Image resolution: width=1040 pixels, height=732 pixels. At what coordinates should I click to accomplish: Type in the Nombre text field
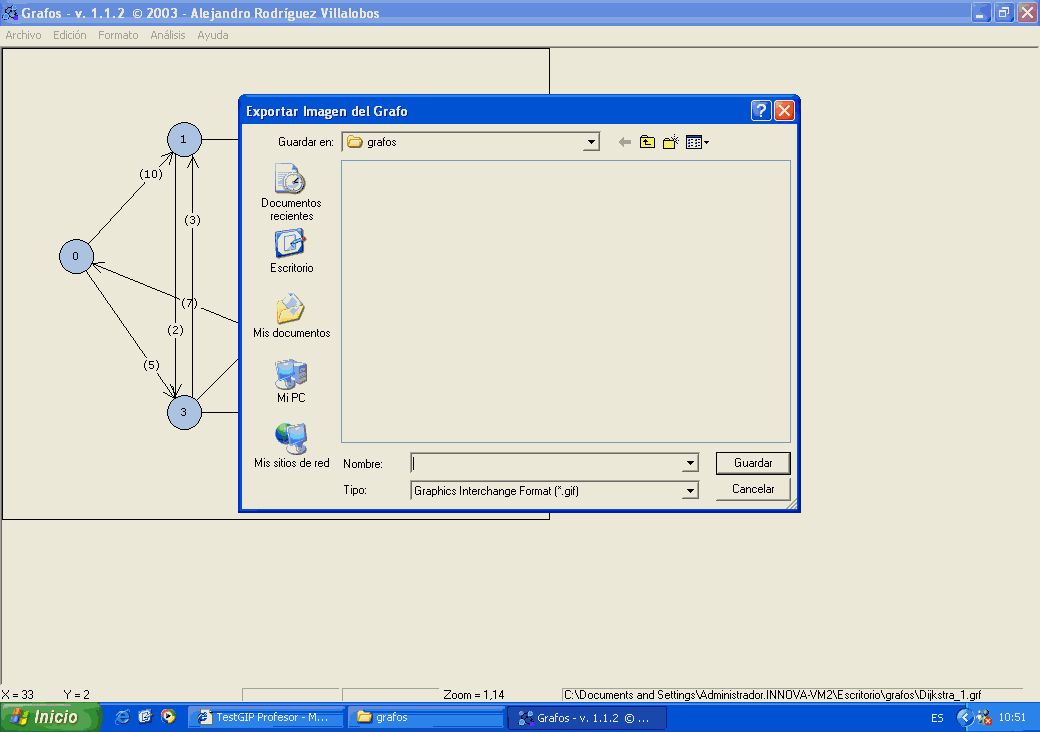[x=546, y=464]
